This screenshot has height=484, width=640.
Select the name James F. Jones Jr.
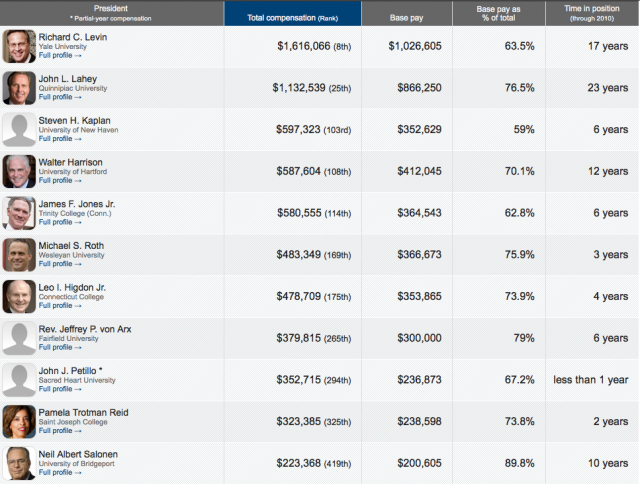click(77, 204)
